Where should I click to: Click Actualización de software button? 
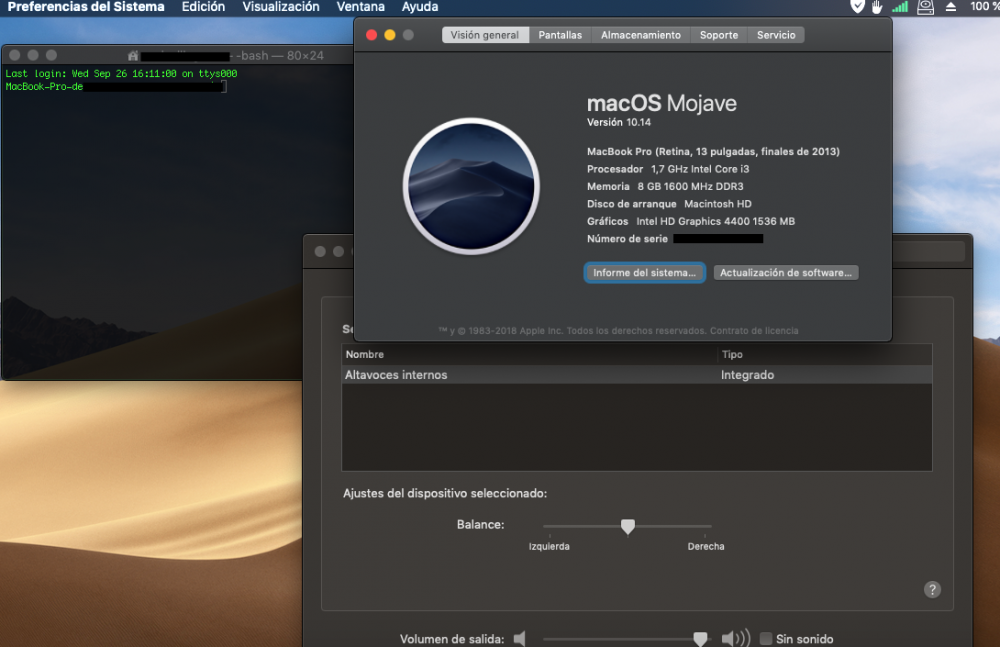[786, 272]
